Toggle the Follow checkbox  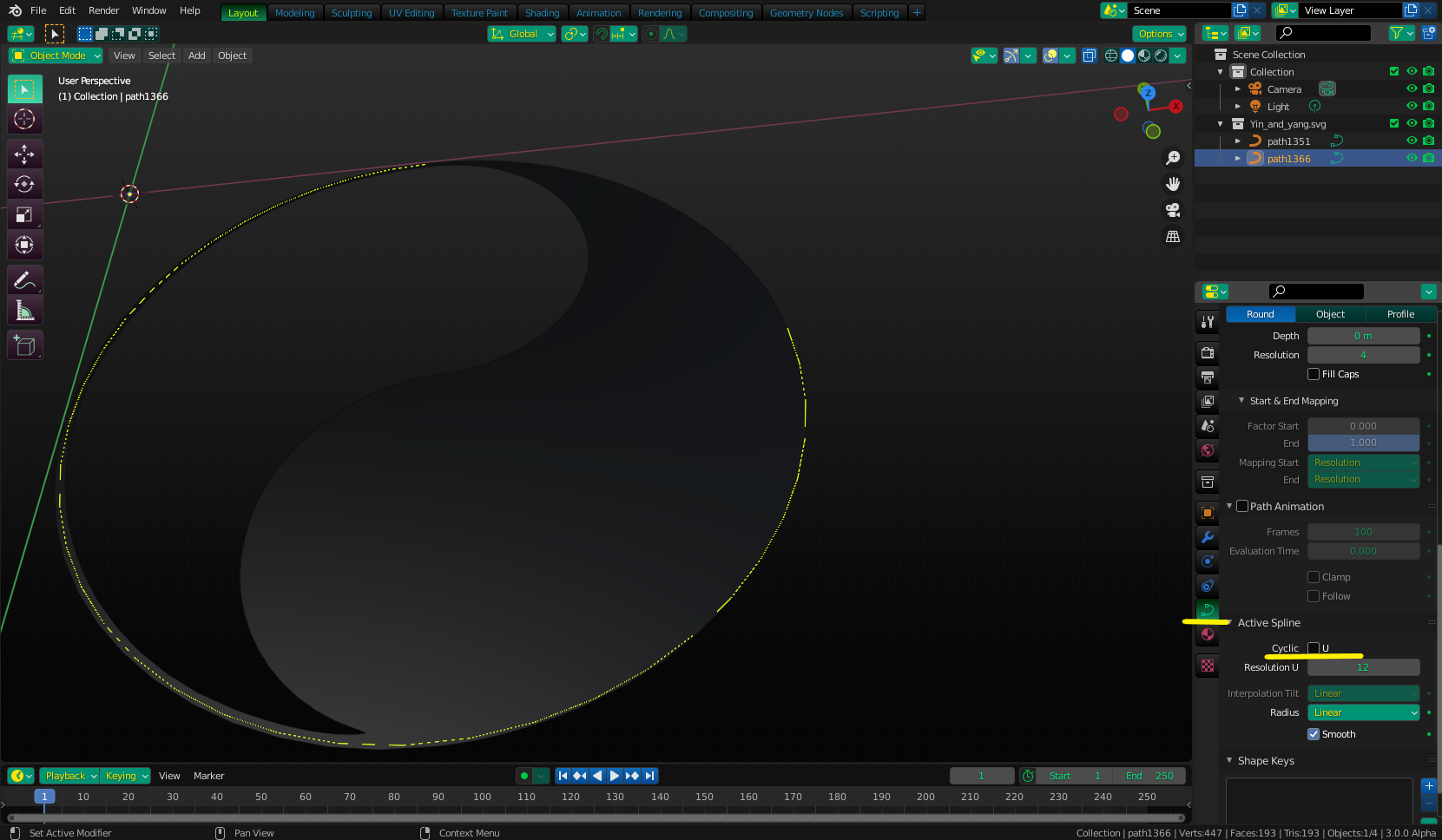1314,596
